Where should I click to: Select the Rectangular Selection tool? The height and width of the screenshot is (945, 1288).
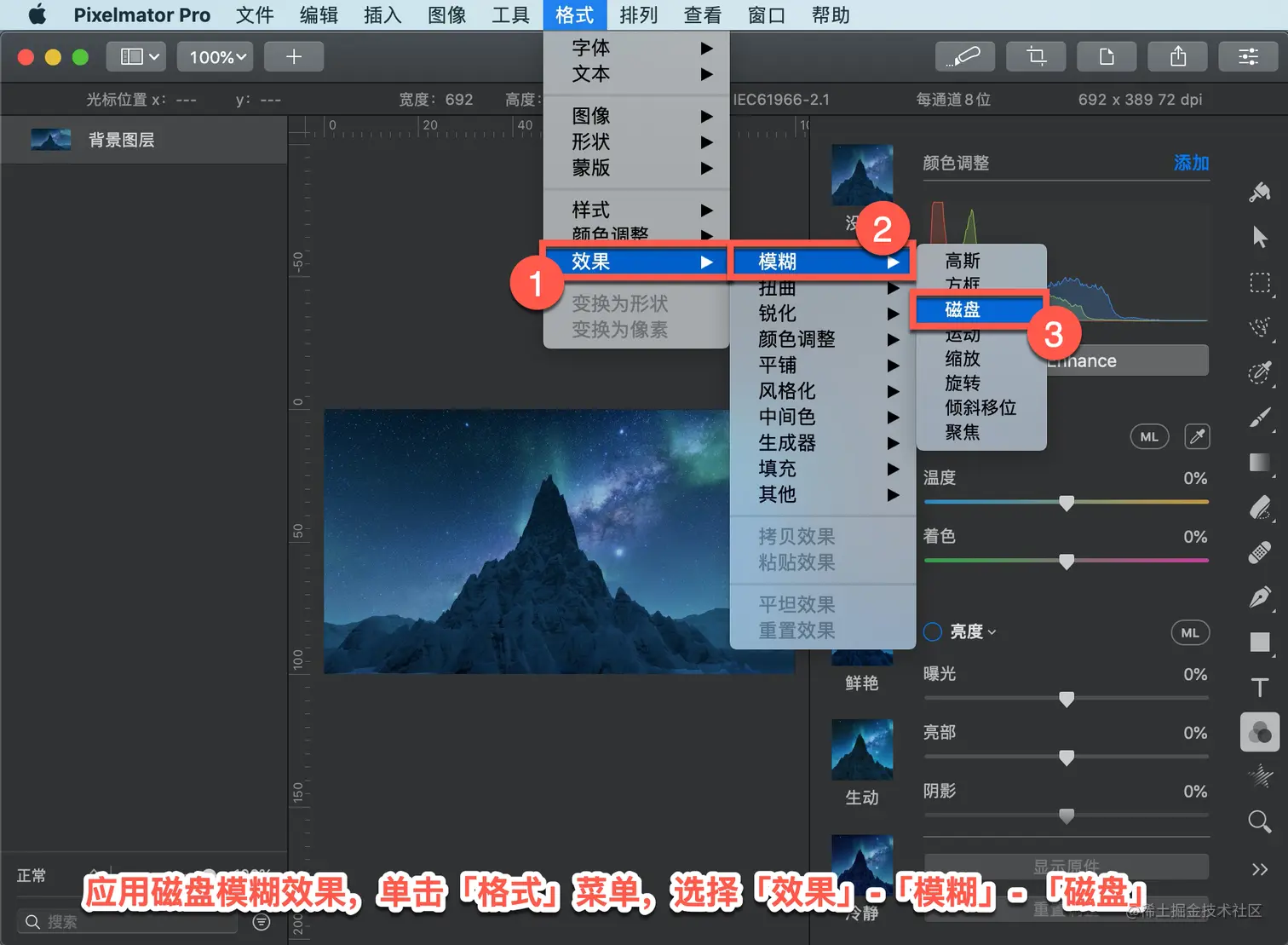[1260, 283]
